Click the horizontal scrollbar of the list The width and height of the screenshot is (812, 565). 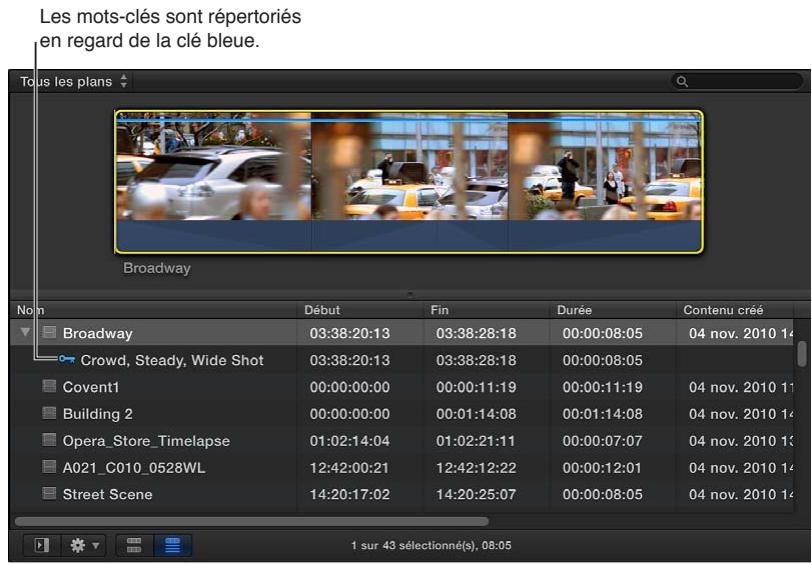point(252,521)
